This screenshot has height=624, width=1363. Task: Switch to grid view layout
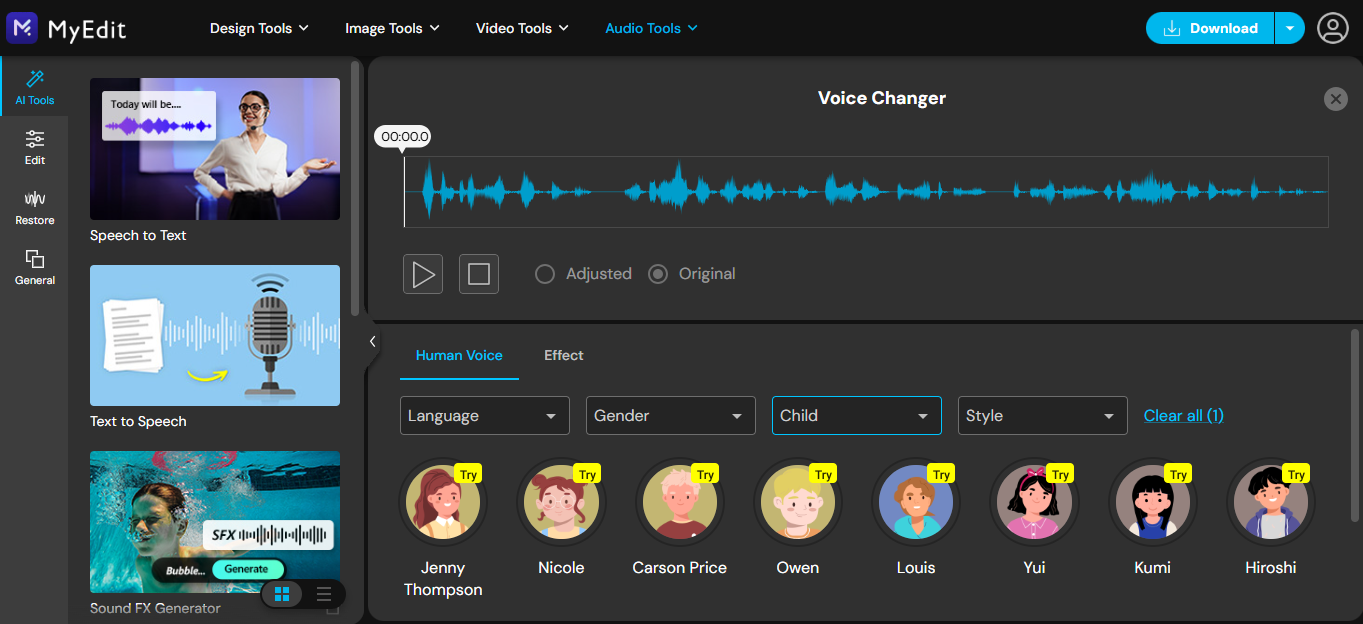coord(281,594)
